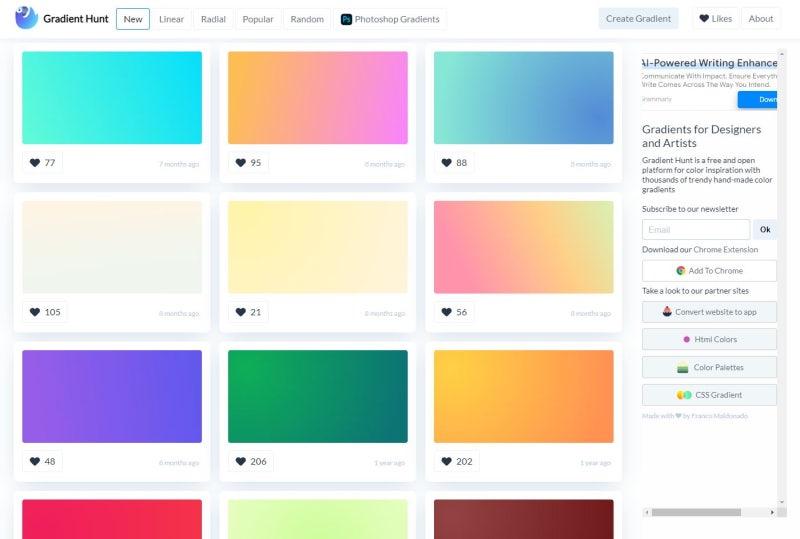Viewport: 800px width, 539px height.
Task: Like the pale yellow gradient with 21 likes
Action: coord(248,312)
